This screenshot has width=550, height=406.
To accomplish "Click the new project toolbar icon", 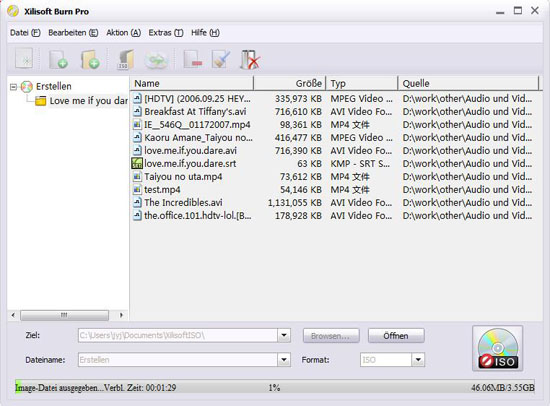I will [24, 59].
